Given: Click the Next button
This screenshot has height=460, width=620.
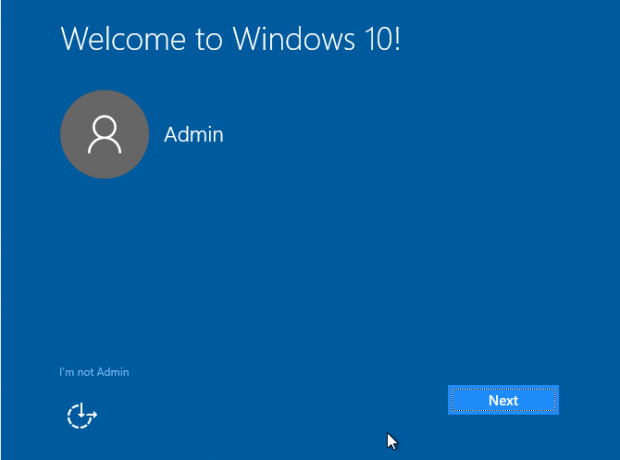Looking at the screenshot, I should [503, 400].
